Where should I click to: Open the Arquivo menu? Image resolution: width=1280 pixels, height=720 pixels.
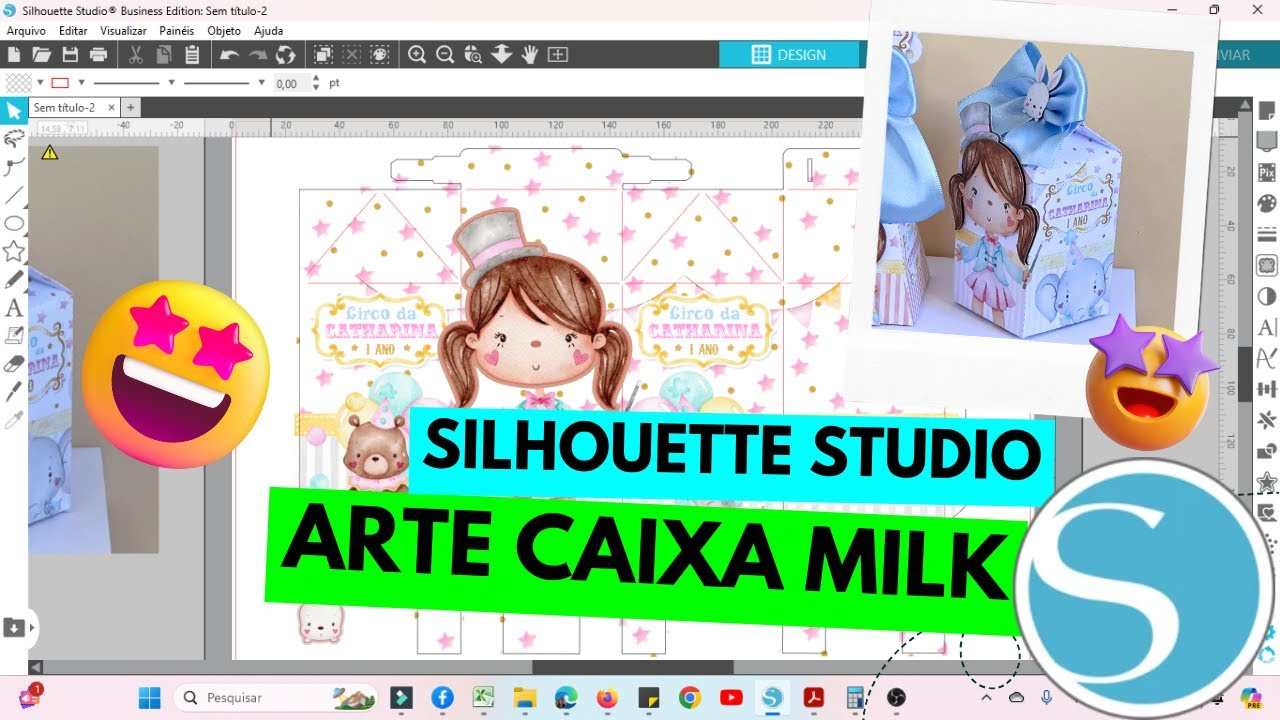(26, 31)
